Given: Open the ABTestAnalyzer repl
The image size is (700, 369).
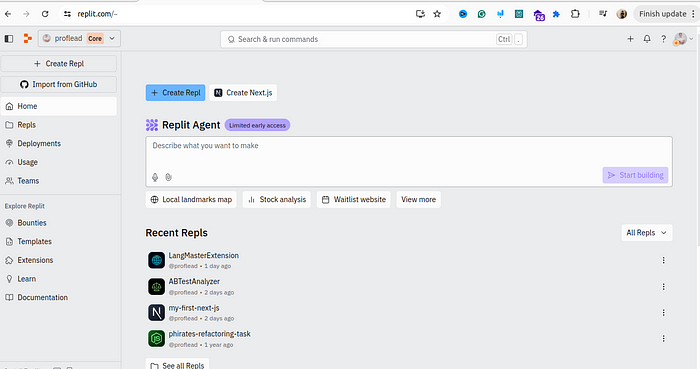Looking at the screenshot, I should tap(194, 282).
